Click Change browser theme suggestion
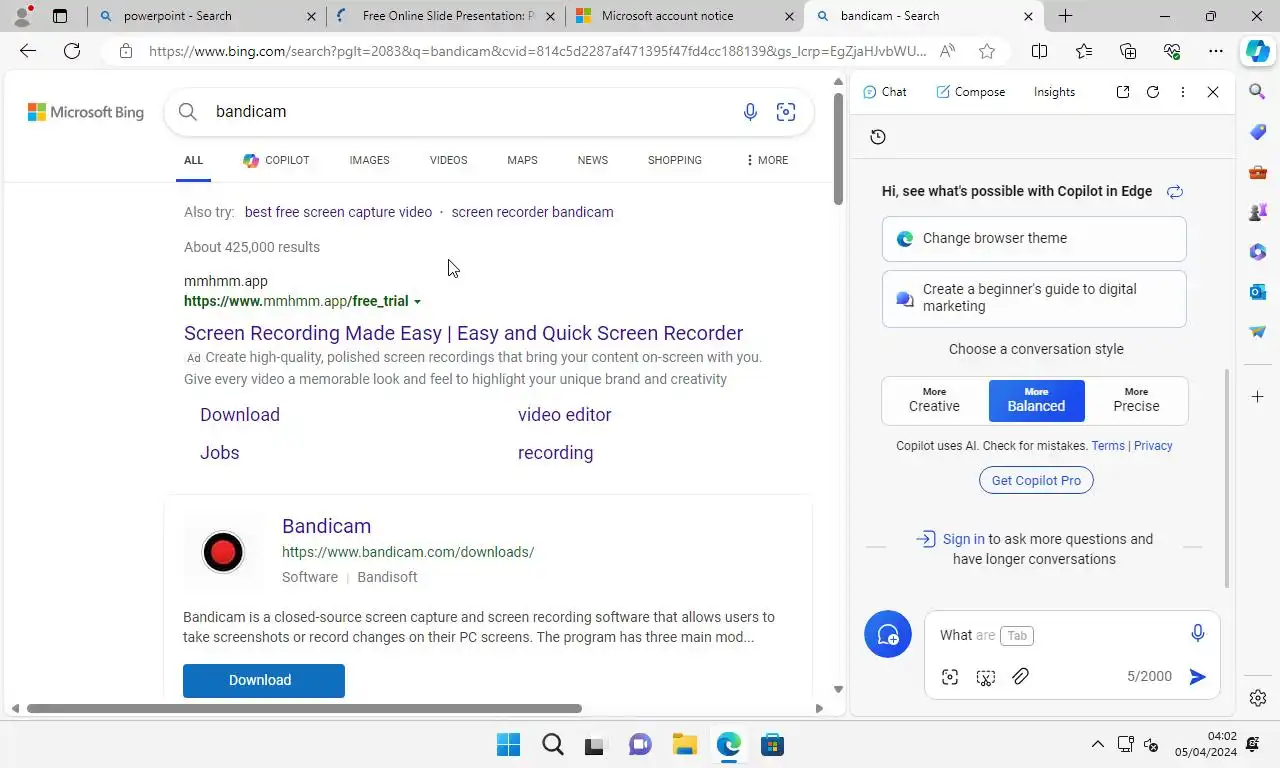The image size is (1280, 768). [x=1034, y=239]
